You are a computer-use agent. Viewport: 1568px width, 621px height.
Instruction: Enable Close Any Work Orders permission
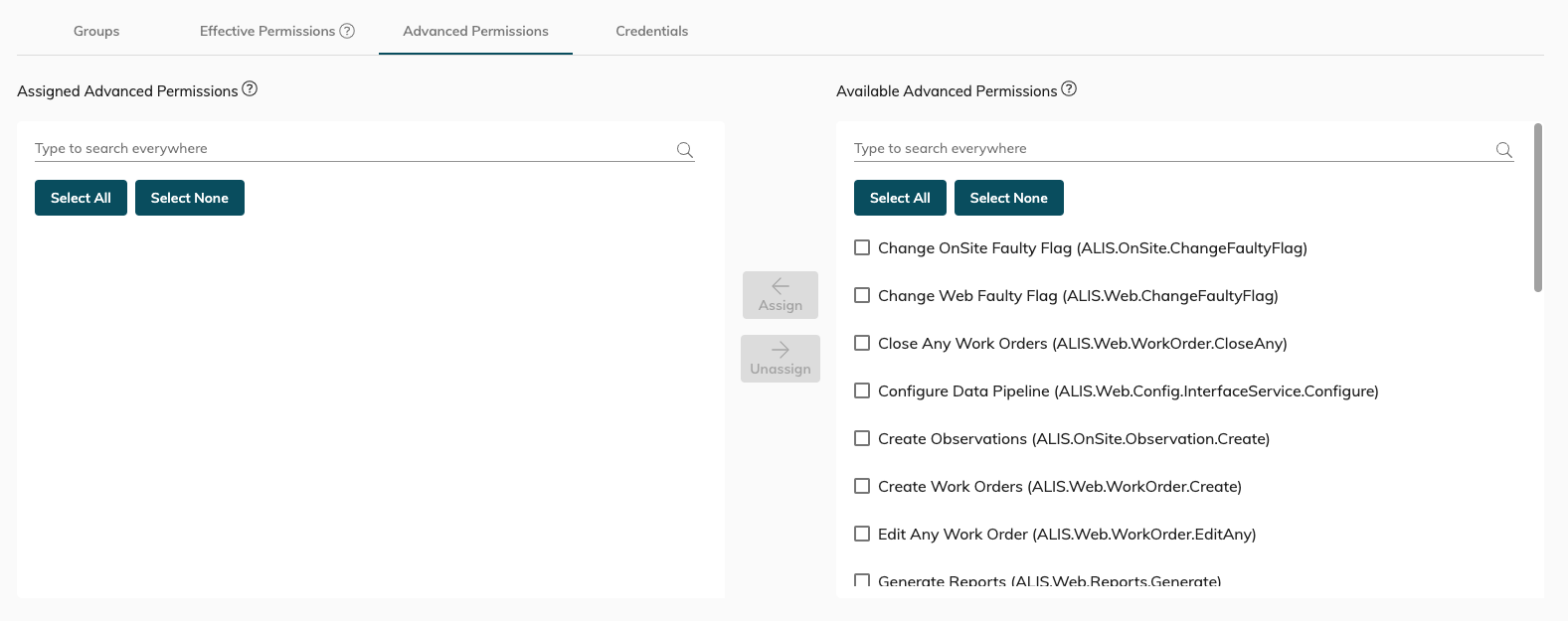862,343
